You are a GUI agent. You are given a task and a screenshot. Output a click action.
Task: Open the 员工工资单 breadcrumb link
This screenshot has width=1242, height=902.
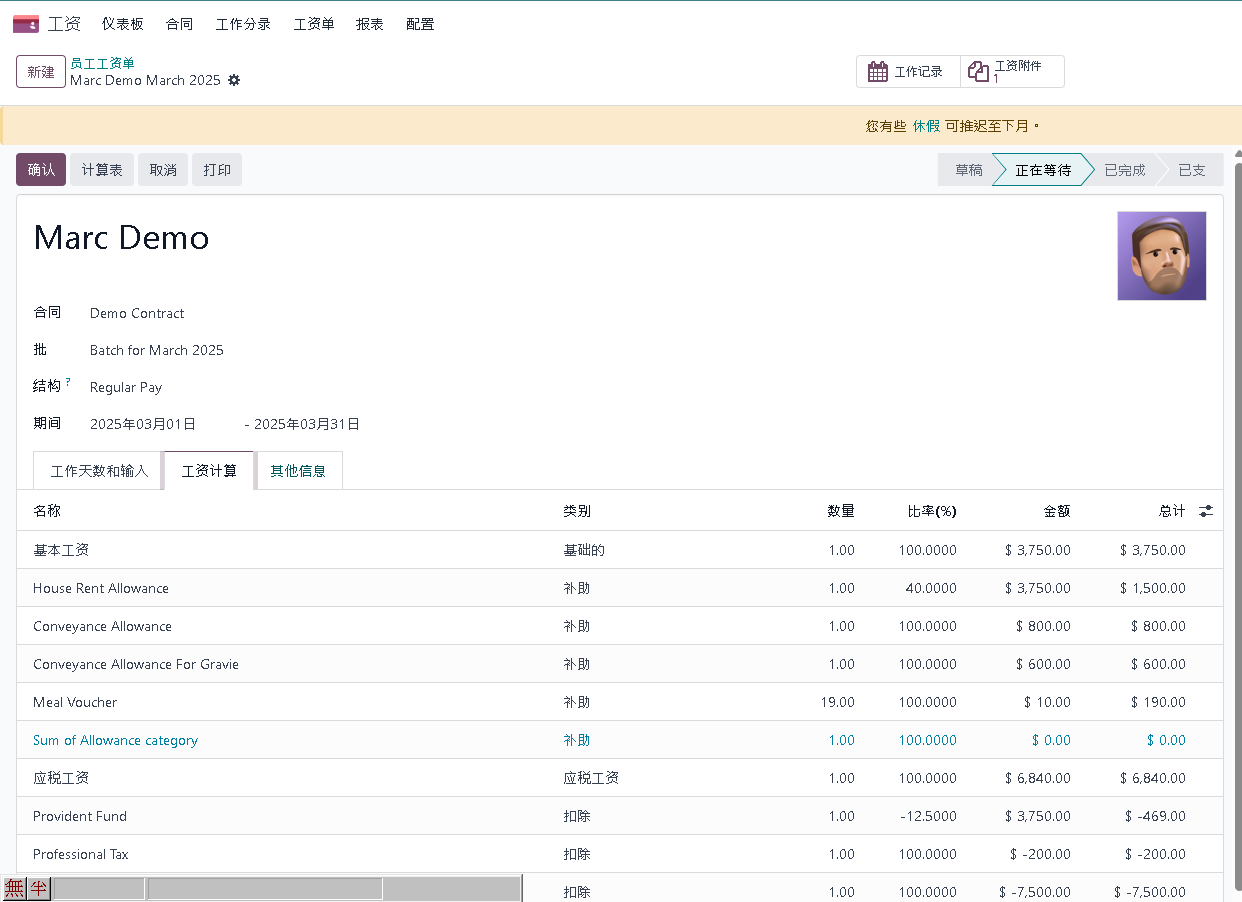[x=102, y=63]
